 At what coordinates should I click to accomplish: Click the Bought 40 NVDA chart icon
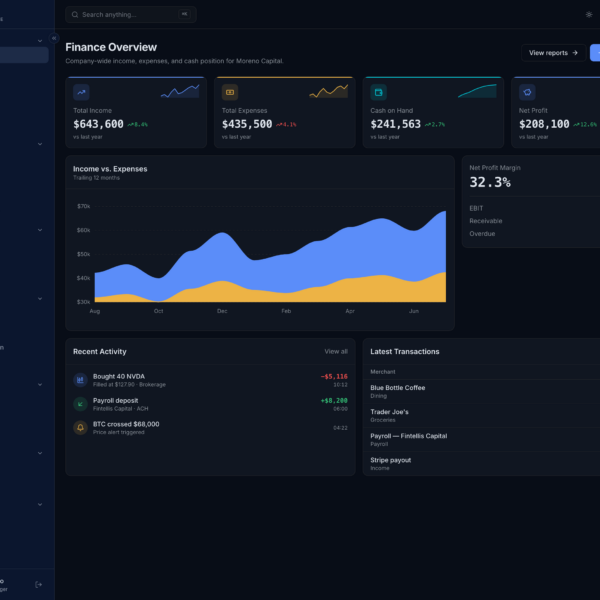click(80, 380)
